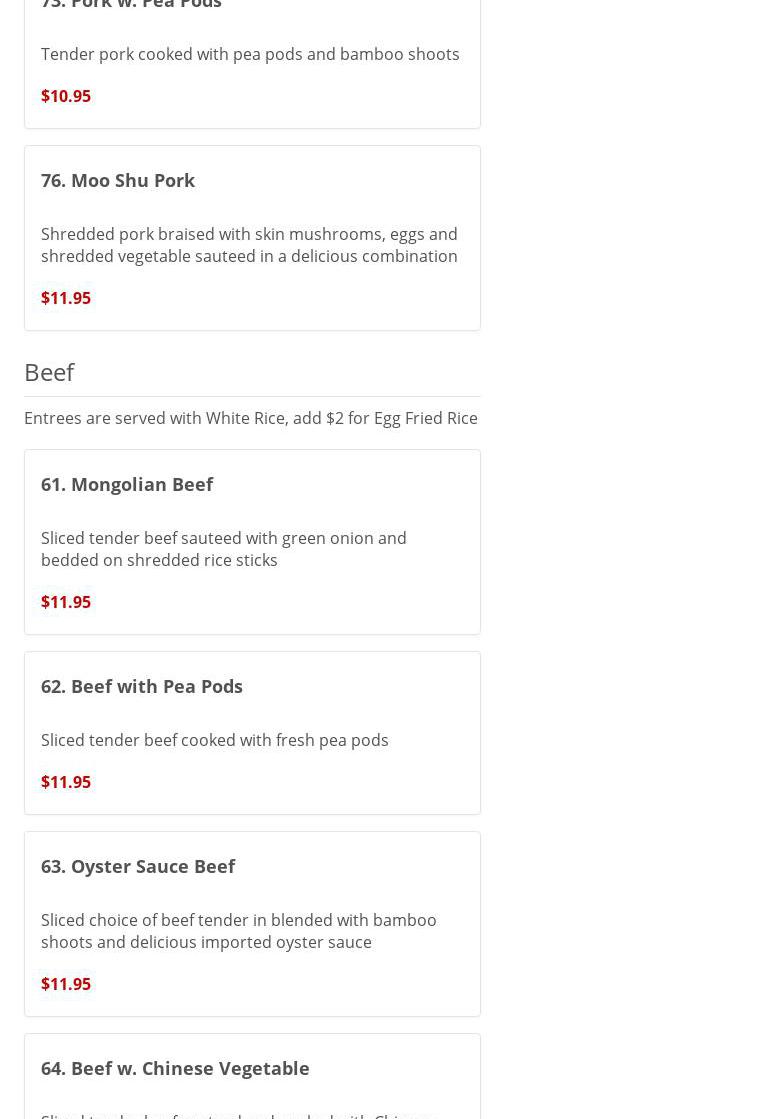Screen dimensions: 770x1119
Task: Click the cut-off description under Beef w. Chinese Vegetable
Action: [x=239, y=1114]
